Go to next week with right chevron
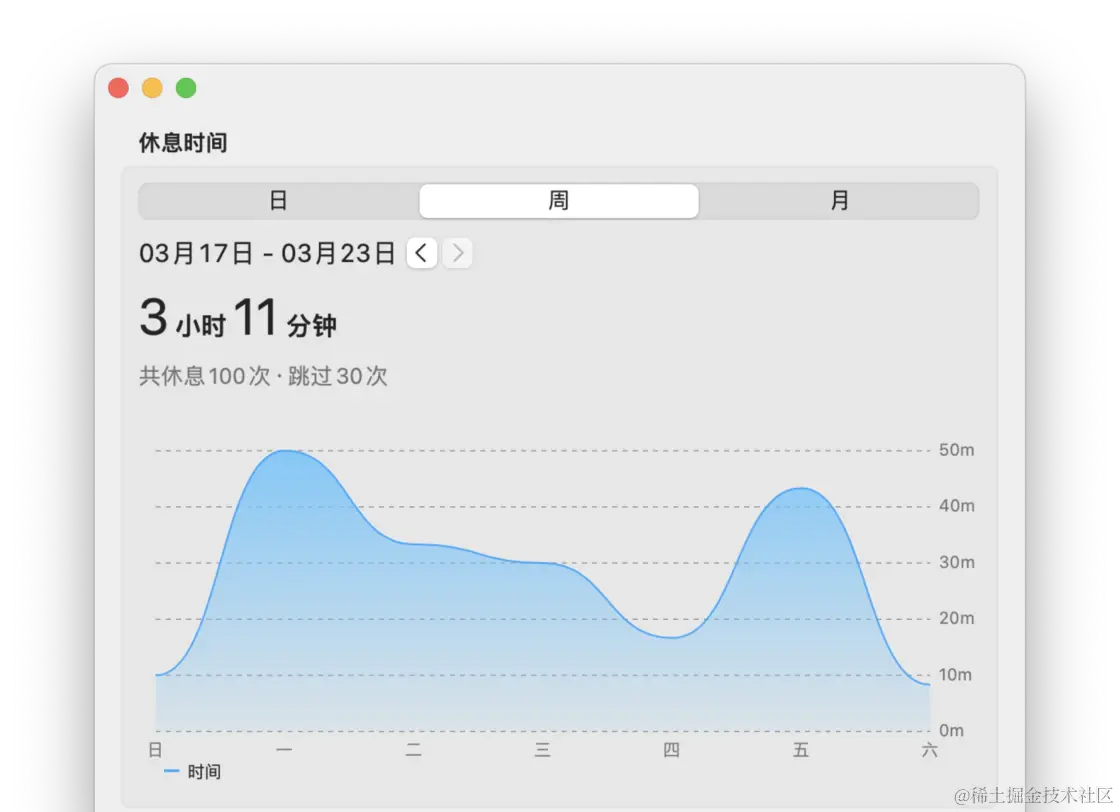Screen dimensions: 1120x812 457,253
